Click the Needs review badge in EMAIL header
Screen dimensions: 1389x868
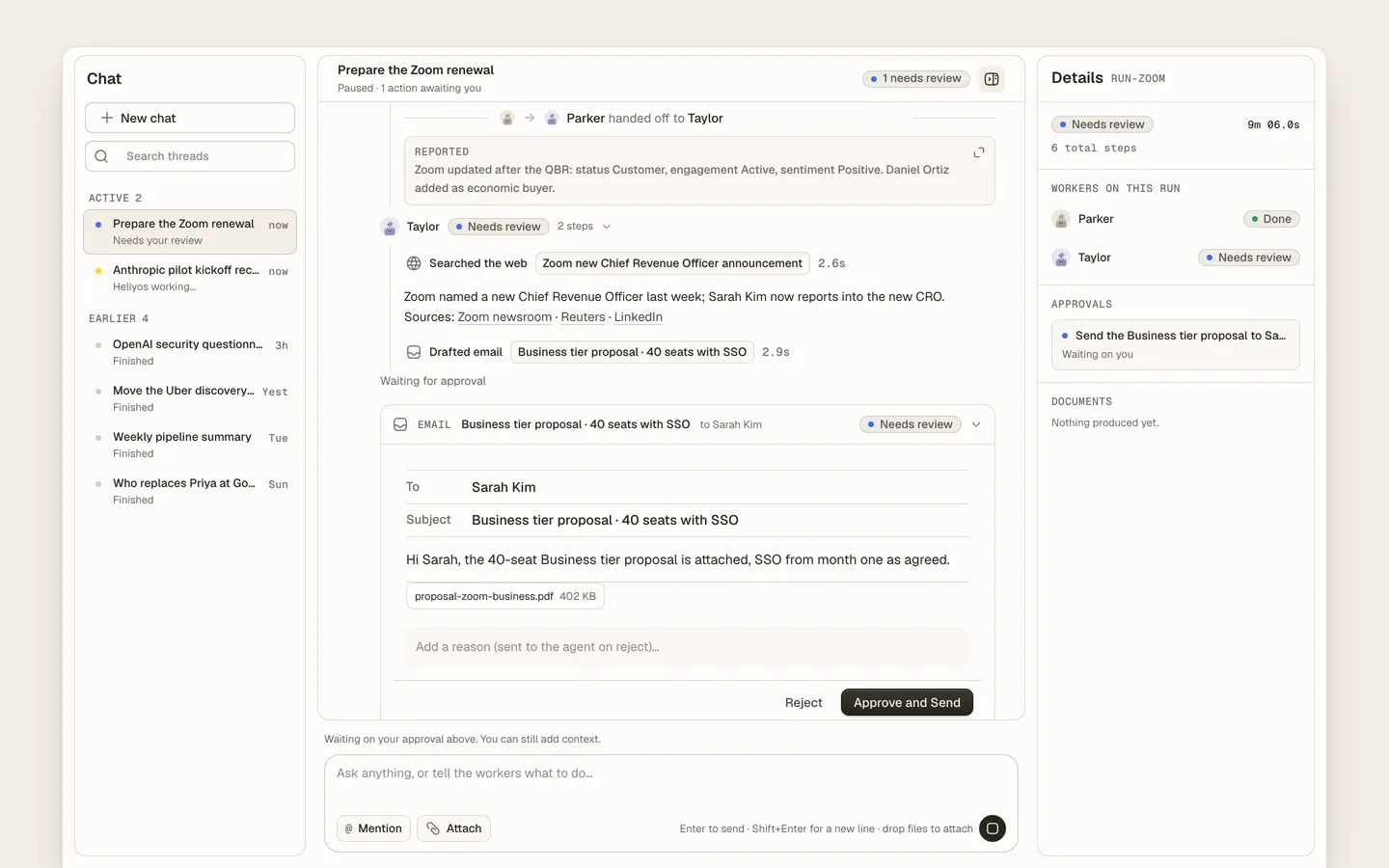[910, 424]
